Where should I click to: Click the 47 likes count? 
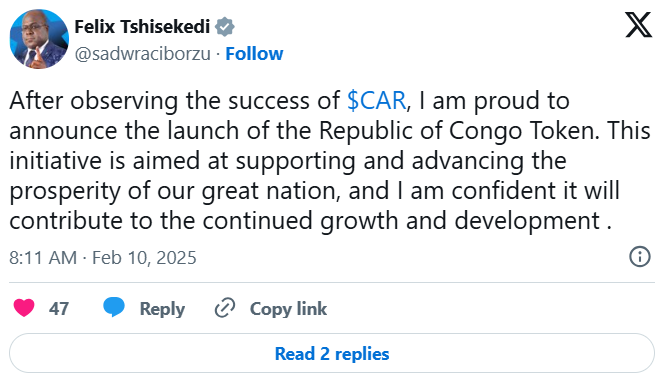coord(59,309)
